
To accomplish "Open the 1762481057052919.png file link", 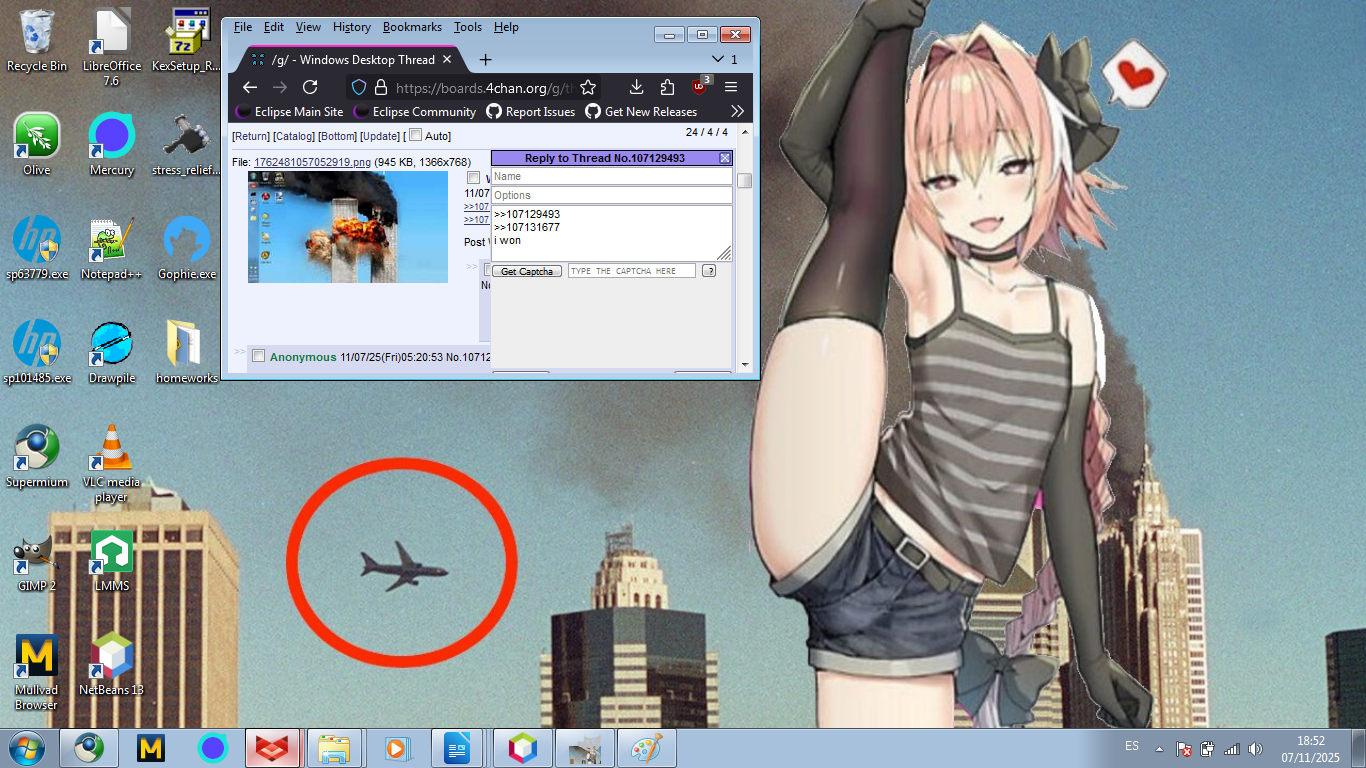I will tap(313, 162).
